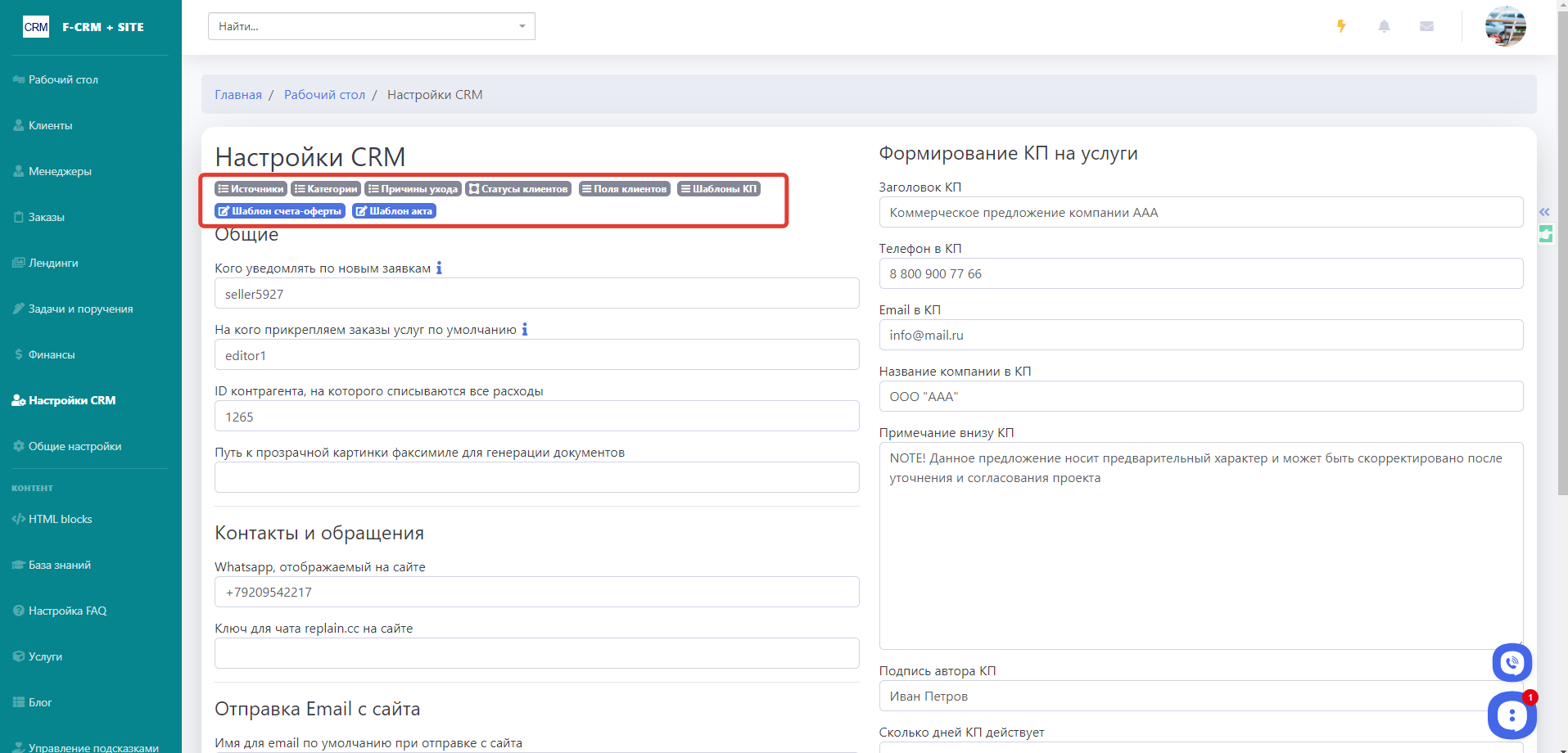
Task: Open notifications via the bell icon
Action: pyautogui.click(x=1384, y=26)
